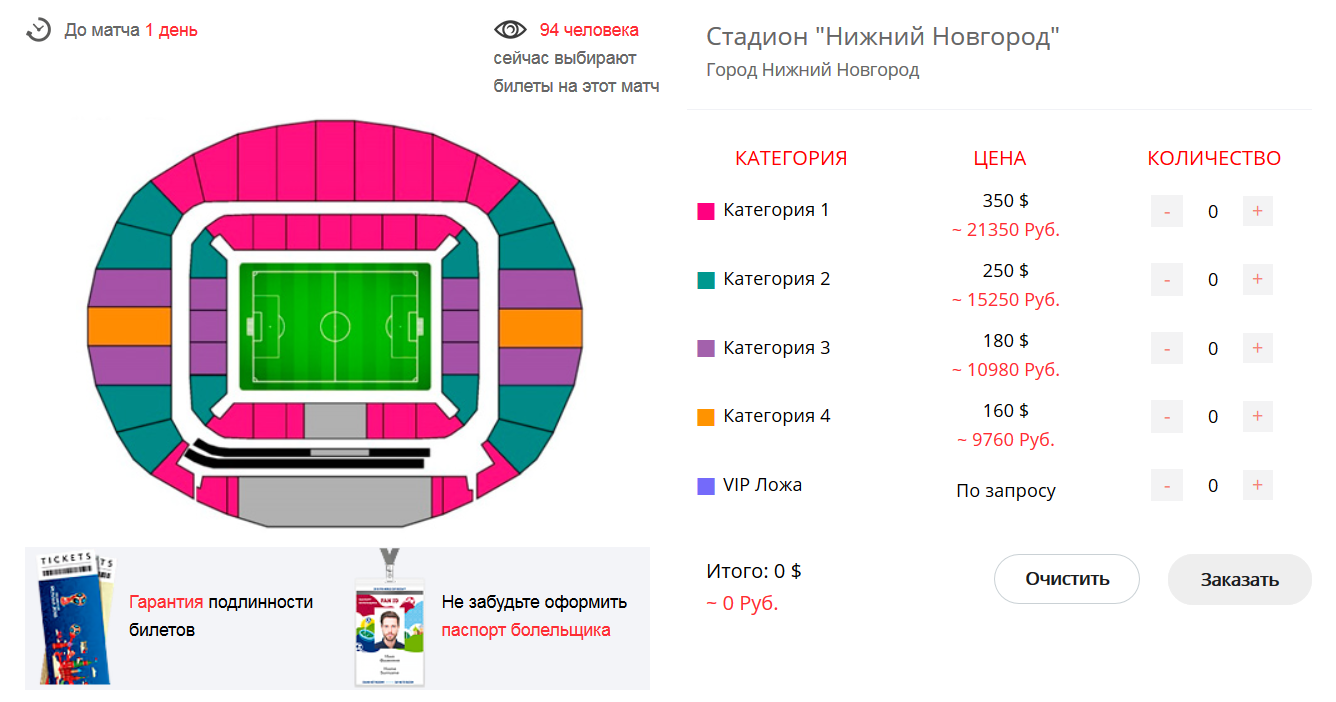Decrease Категория 1 ticket quantity

pyautogui.click(x=1167, y=211)
